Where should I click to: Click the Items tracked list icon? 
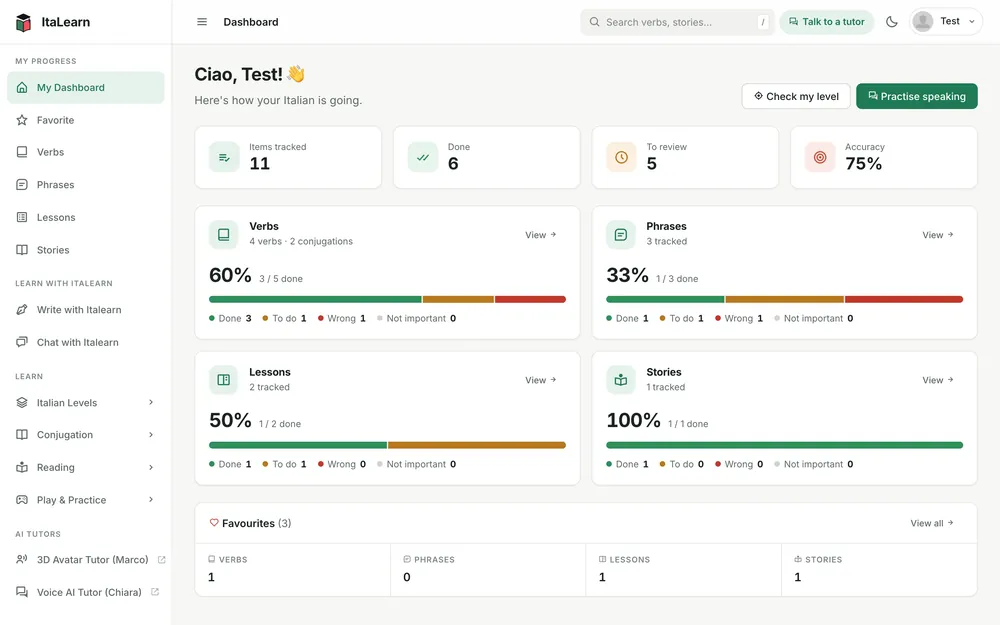pyautogui.click(x=224, y=157)
